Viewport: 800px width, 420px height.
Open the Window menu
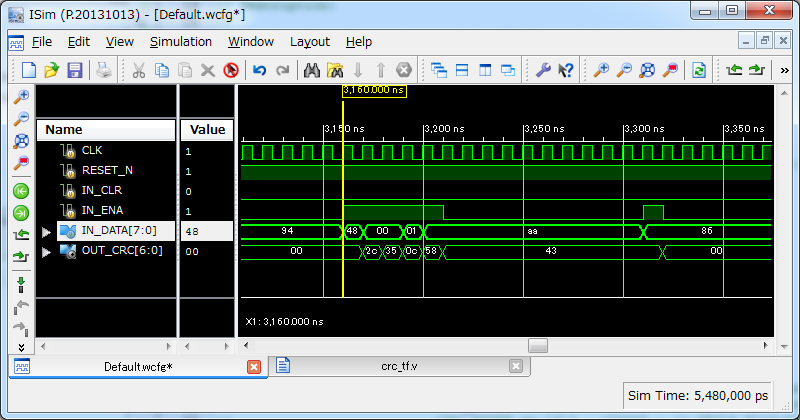[251, 42]
